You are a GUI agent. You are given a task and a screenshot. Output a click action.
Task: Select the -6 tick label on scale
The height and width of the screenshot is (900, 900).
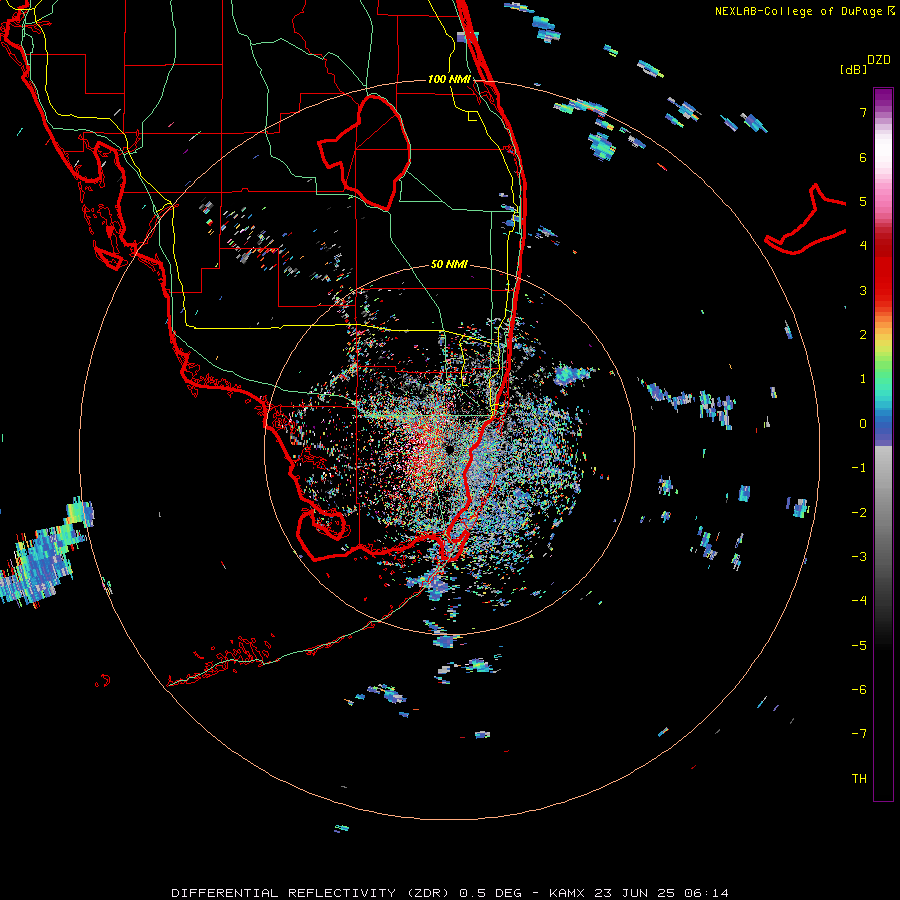(x=859, y=689)
